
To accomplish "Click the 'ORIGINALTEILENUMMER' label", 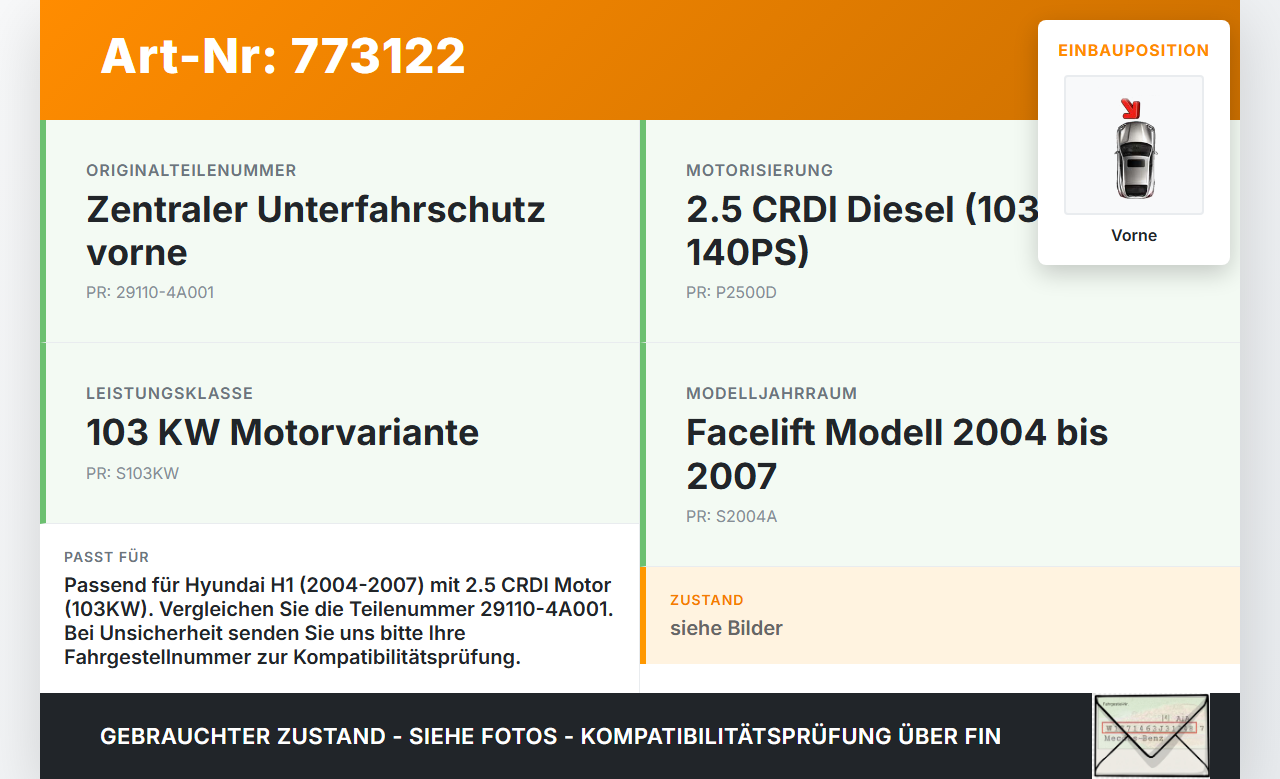I will (x=191, y=171).
